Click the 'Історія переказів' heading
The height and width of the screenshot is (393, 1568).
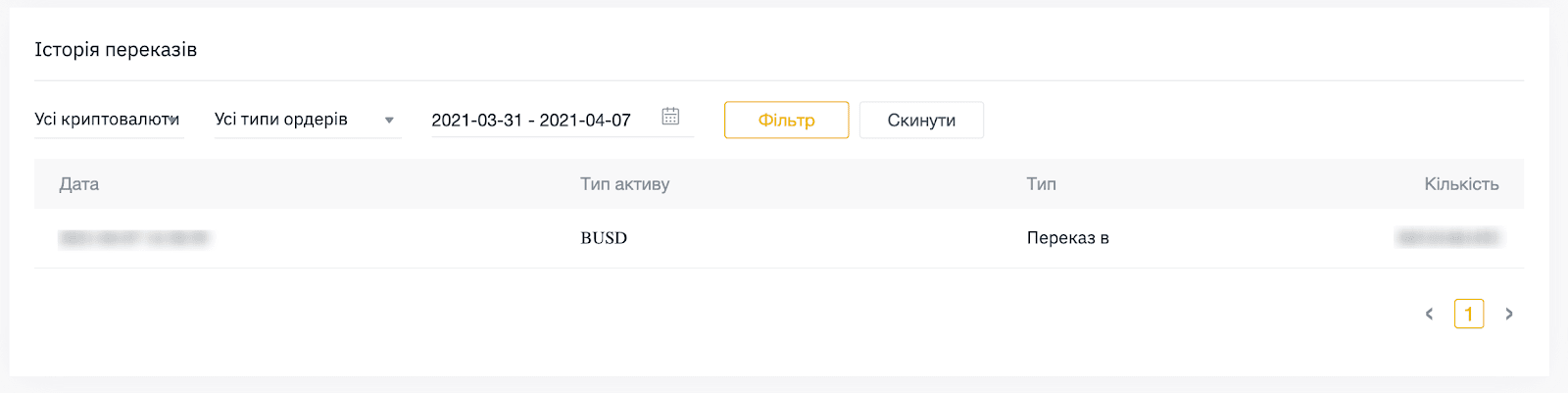[116, 50]
